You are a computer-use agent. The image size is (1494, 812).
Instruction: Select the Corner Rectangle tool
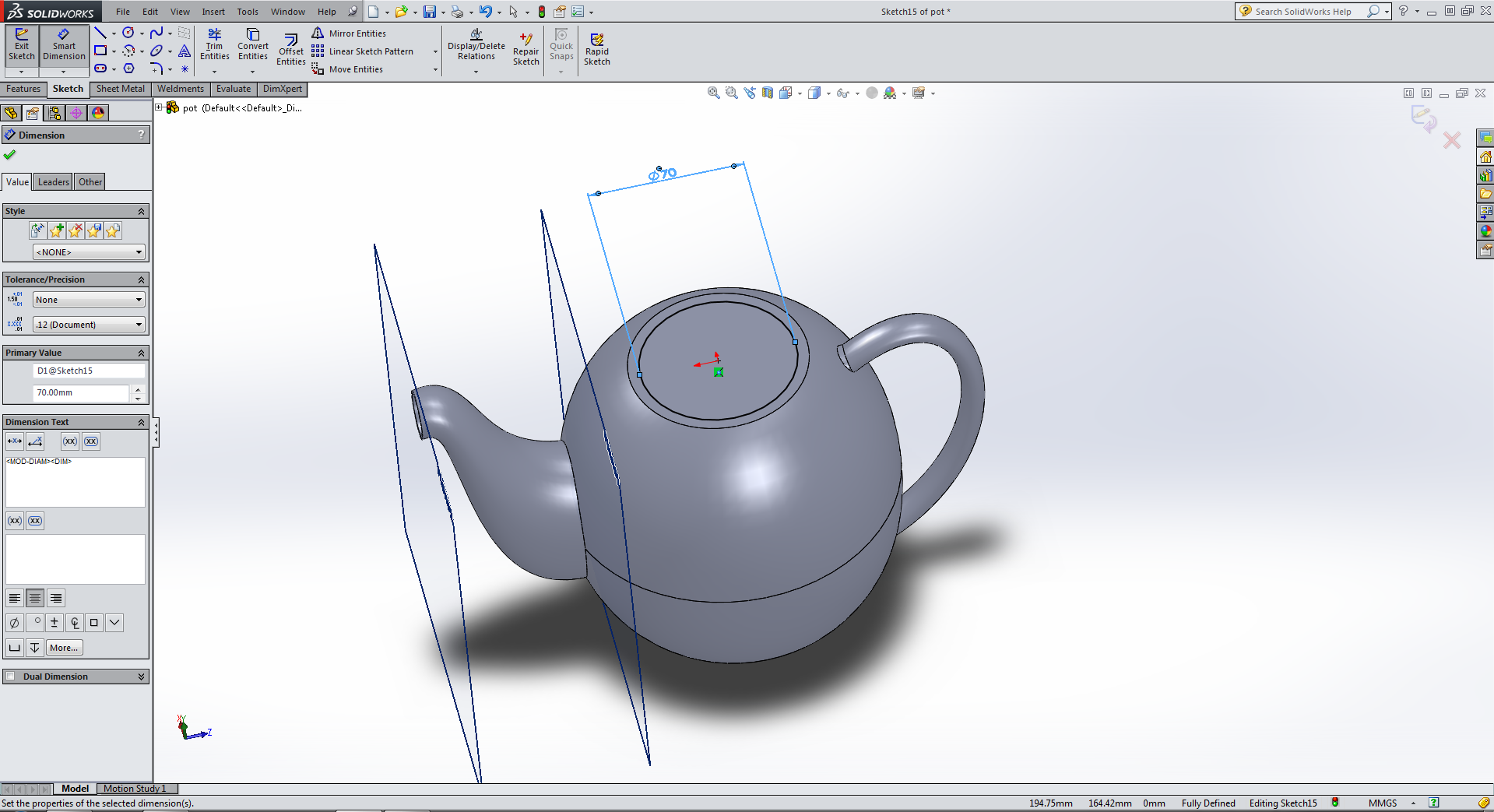point(100,51)
